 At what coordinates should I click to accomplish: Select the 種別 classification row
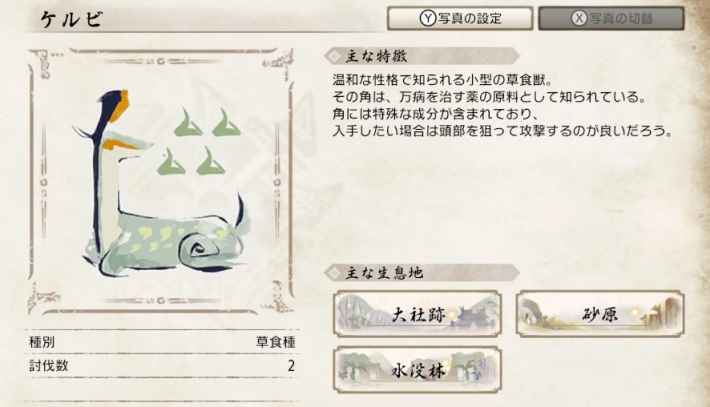[x=162, y=342]
